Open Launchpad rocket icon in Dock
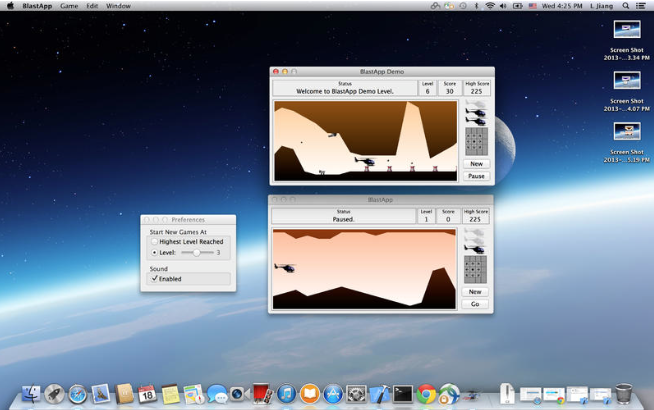654x410 pixels. pyautogui.click(x=54, y=394)
